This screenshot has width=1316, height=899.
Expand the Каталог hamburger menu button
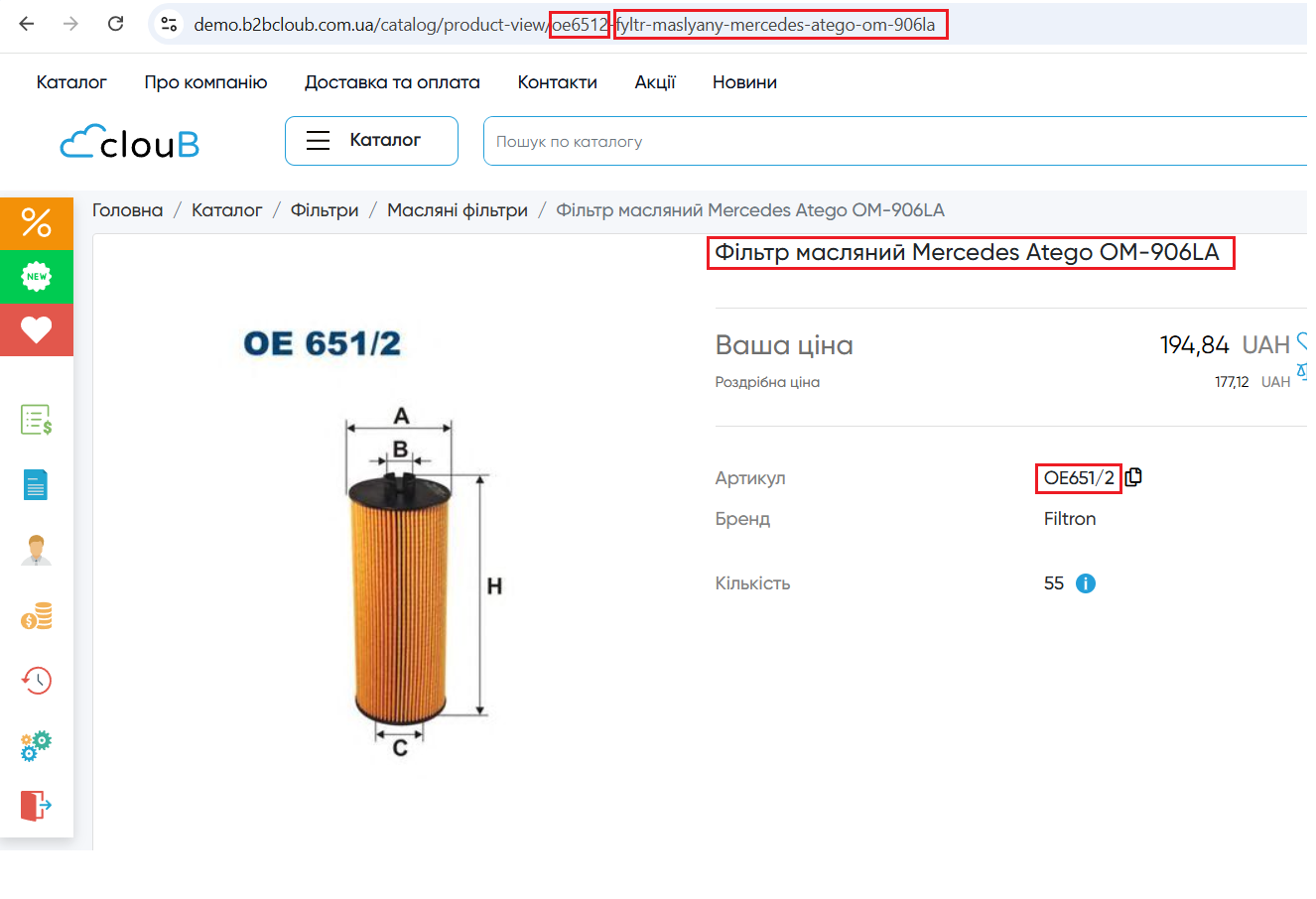371,141
